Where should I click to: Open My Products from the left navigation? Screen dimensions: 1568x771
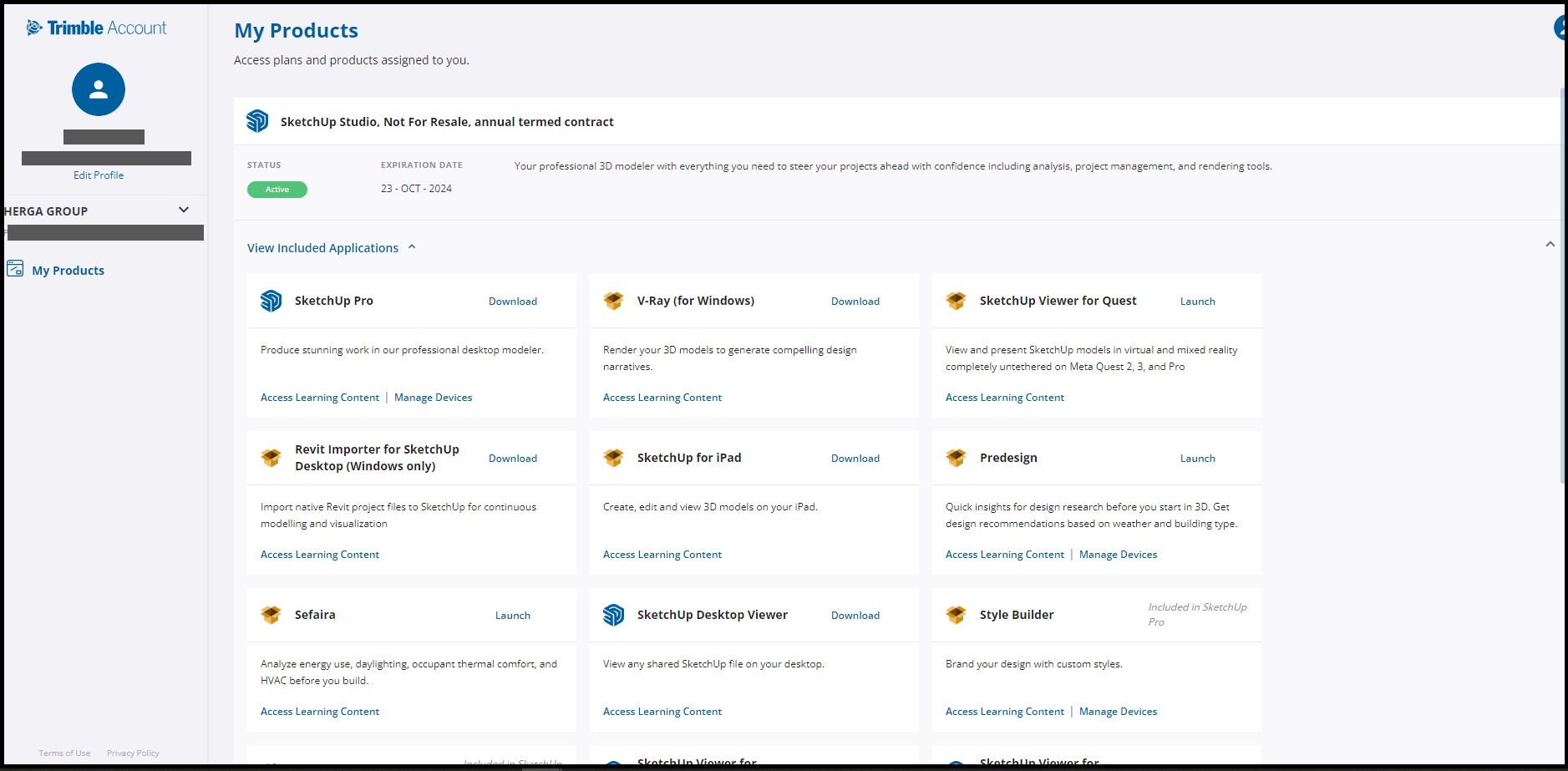coord(68,269)
